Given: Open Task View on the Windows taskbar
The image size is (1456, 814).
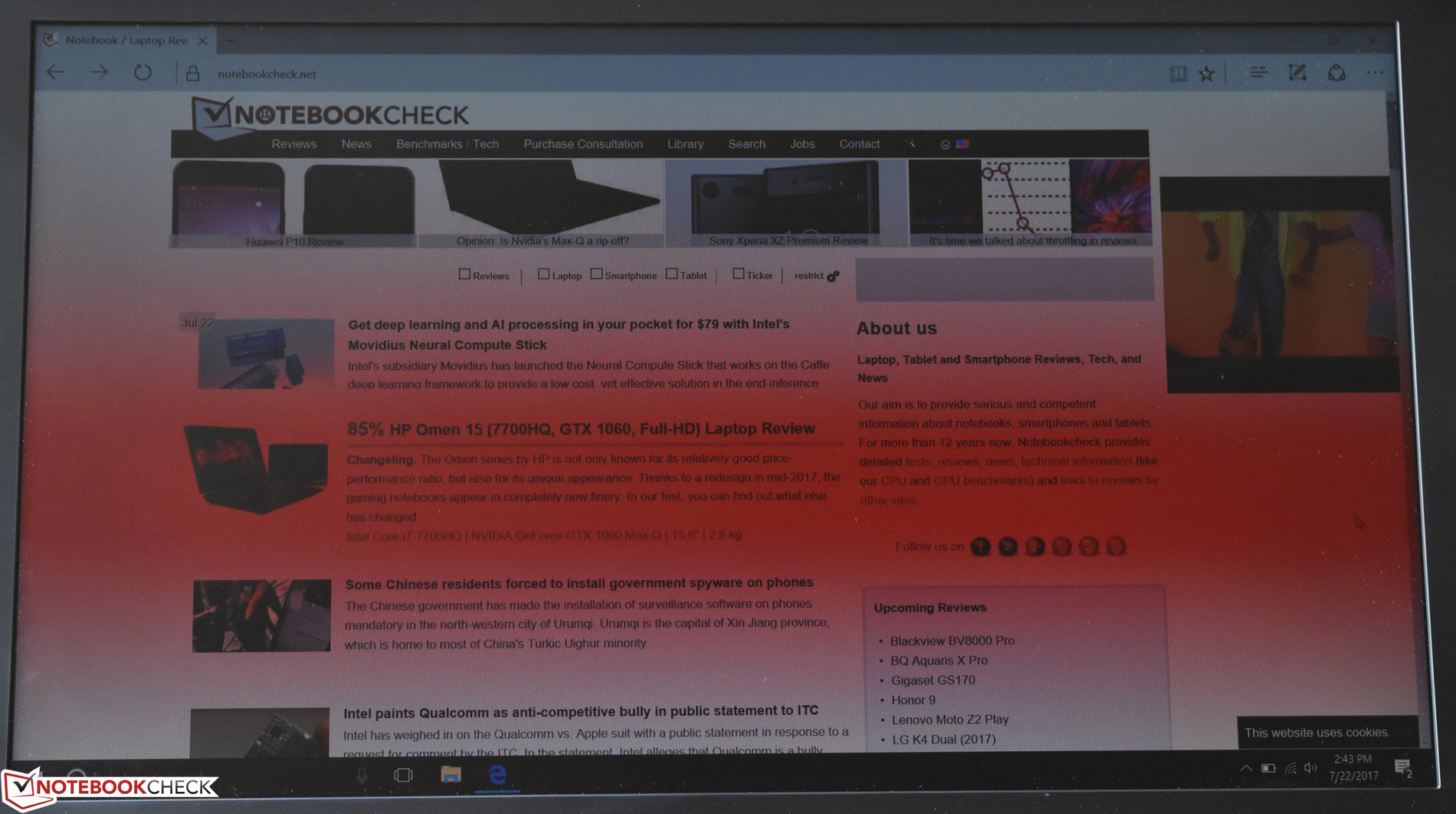Looking at the screenshot, I should (404, 775).
